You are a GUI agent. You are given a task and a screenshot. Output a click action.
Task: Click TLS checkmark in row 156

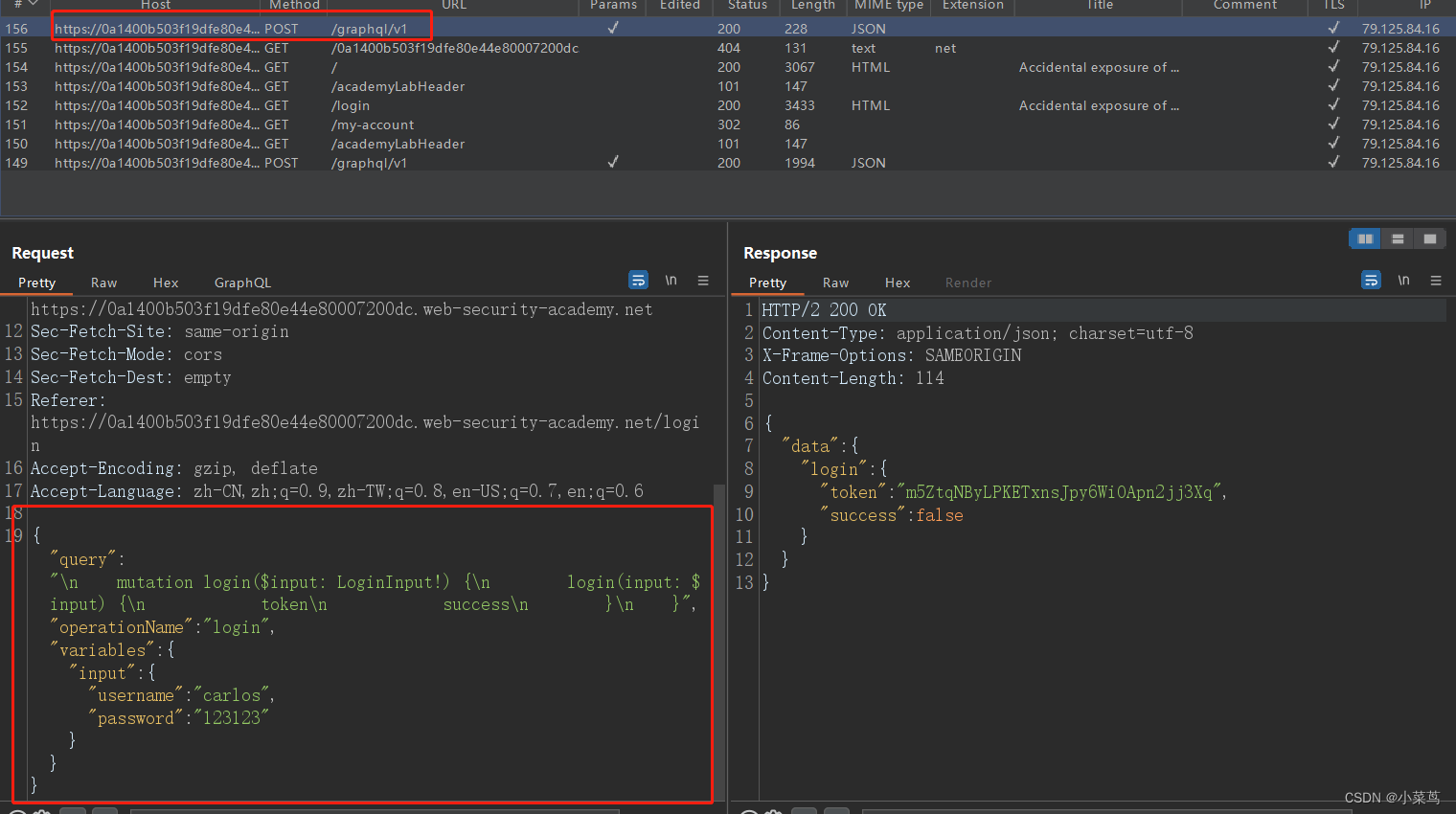tap(1333, 28)
